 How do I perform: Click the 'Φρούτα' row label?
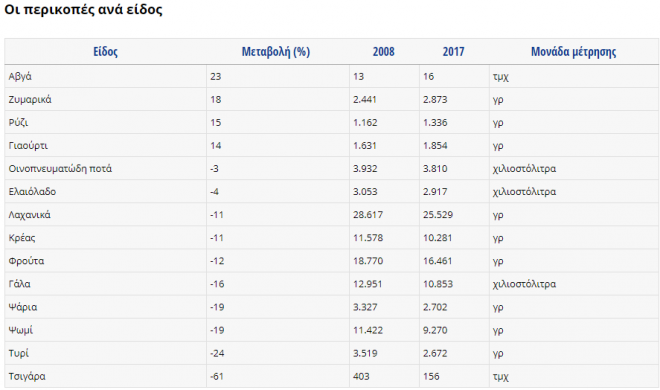tap(26, 261)
